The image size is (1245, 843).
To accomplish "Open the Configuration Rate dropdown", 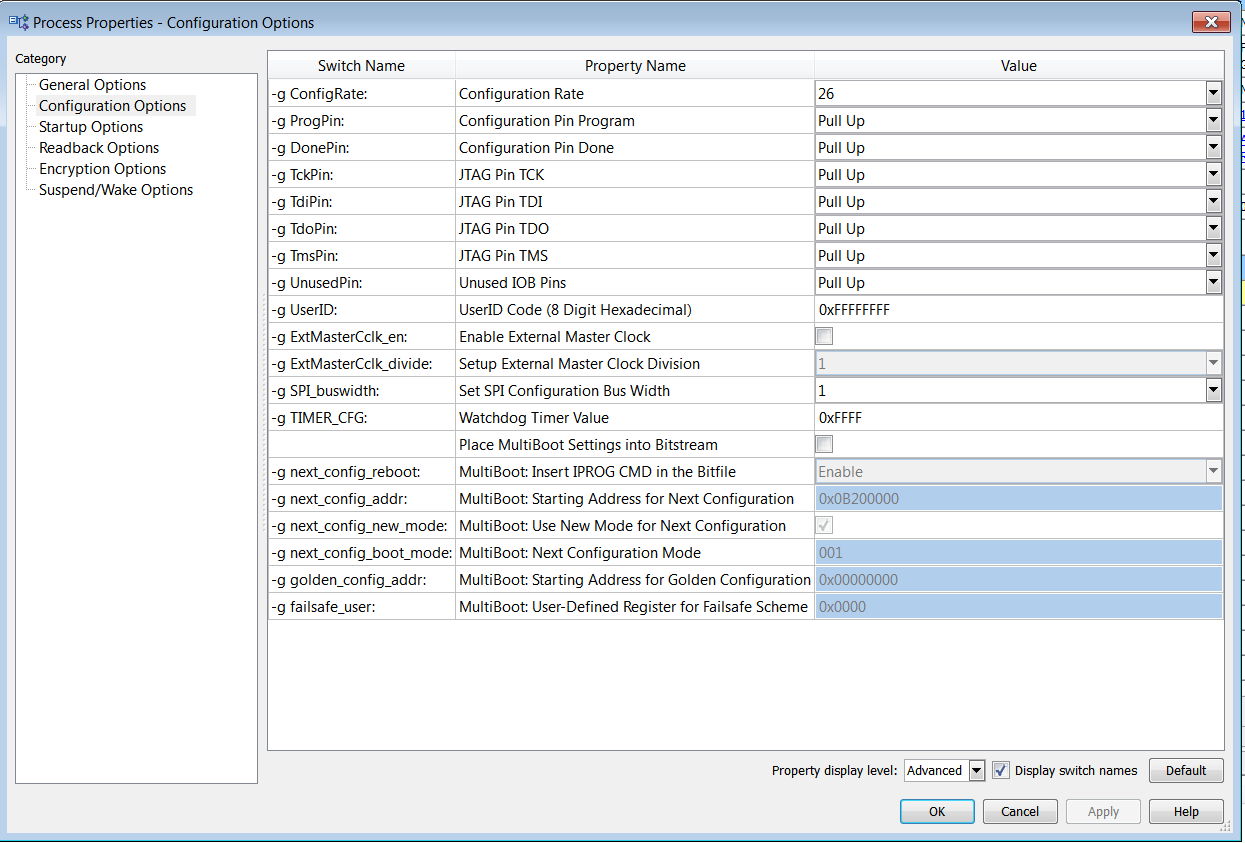I will tap(1213, 93).
